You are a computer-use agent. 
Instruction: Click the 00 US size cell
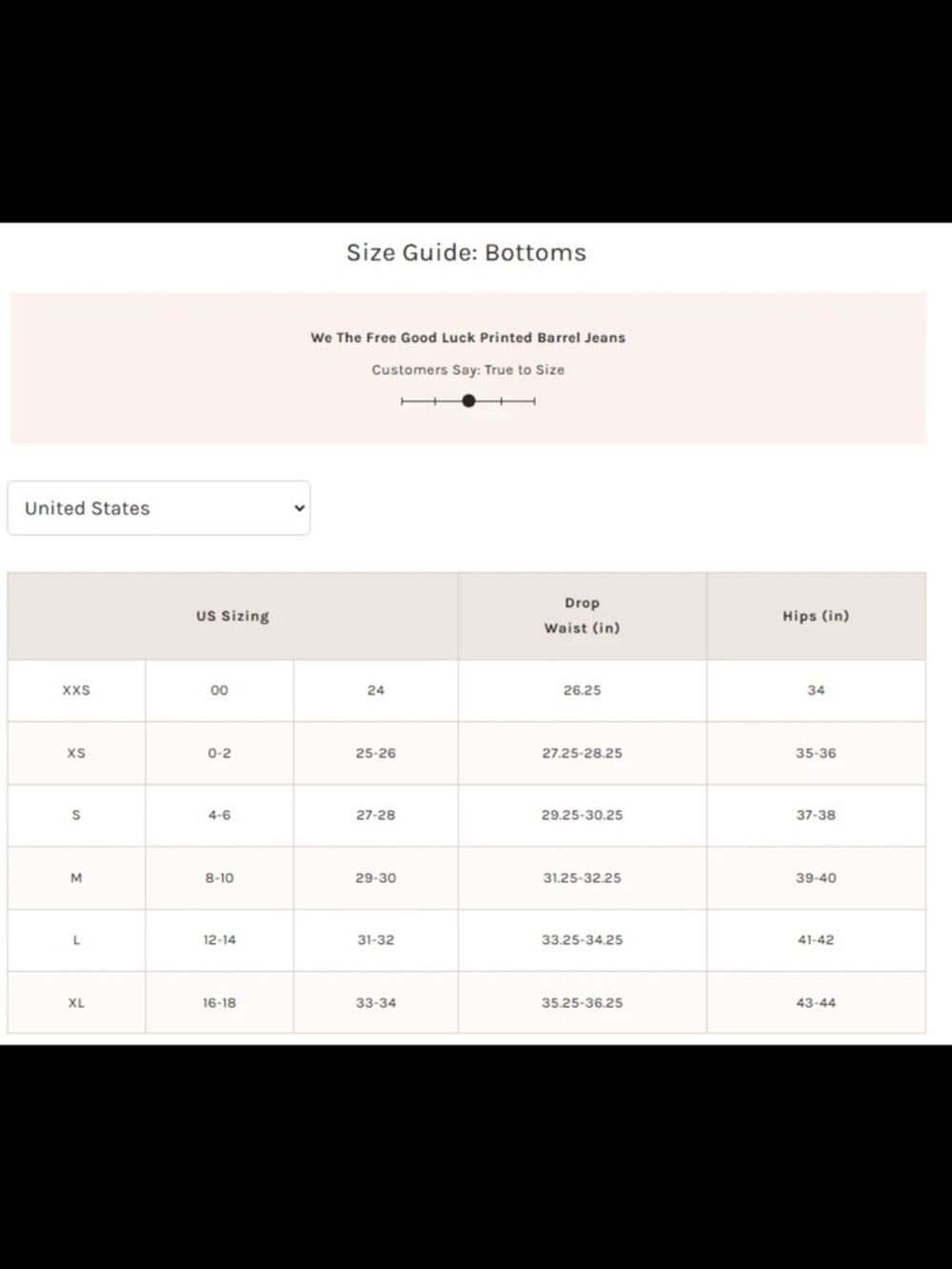click(220, 690)
